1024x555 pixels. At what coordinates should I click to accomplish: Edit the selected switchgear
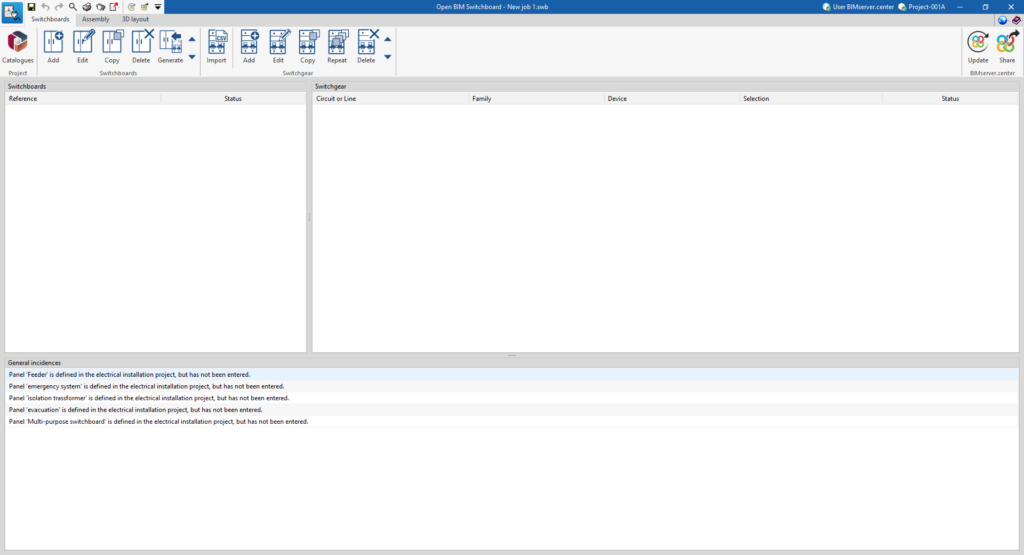(278, 47)
